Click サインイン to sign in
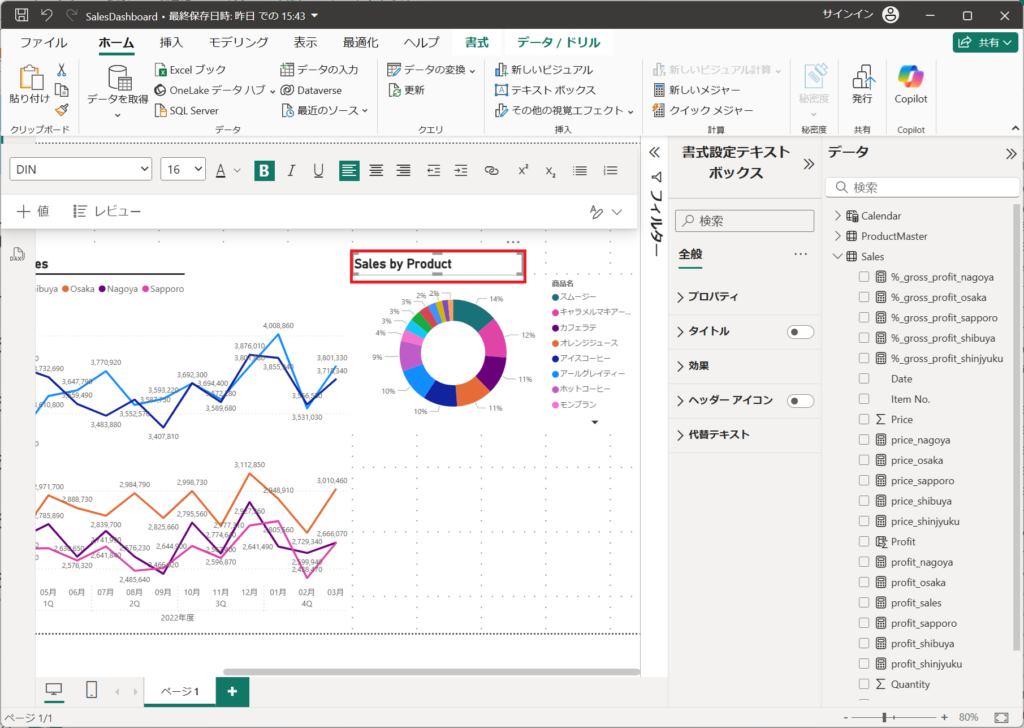This screenshot has width=1024, height=728. pos(847,14)
